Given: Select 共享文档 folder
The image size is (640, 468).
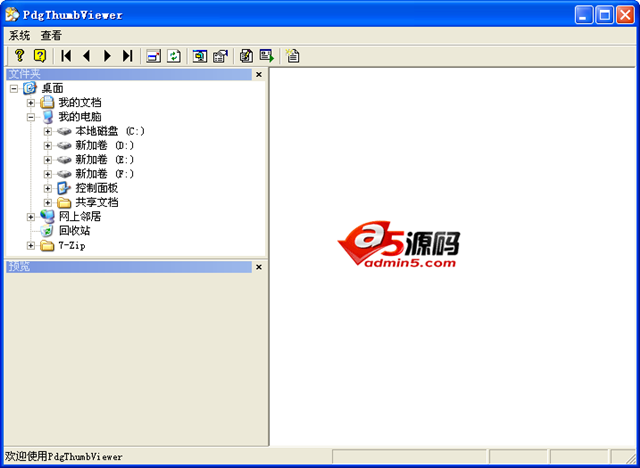Looking at the screenshot, I should point(97,202).
